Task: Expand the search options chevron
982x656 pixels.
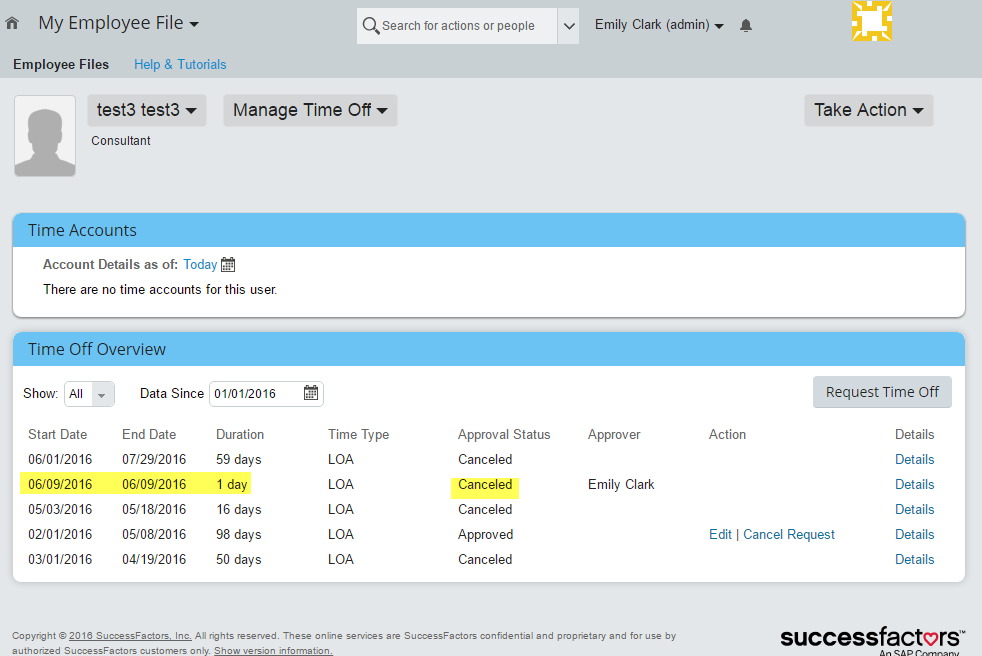Action: [569, 26]
